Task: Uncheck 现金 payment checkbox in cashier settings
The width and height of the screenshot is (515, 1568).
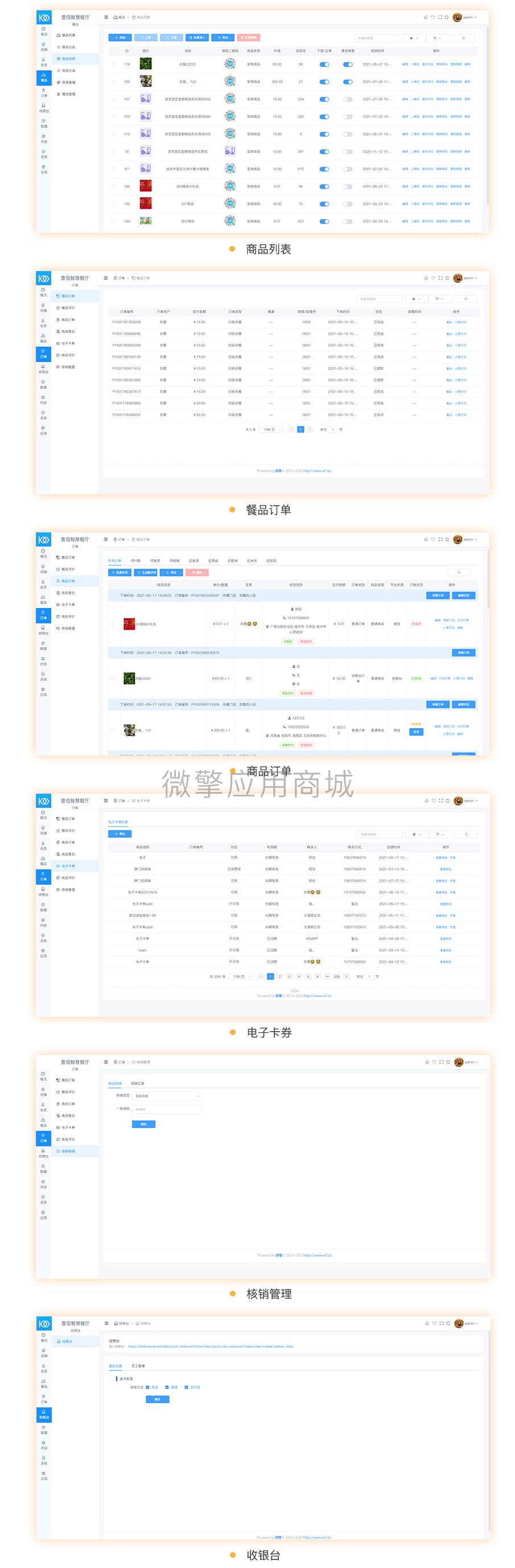Action: point(147,1387)
